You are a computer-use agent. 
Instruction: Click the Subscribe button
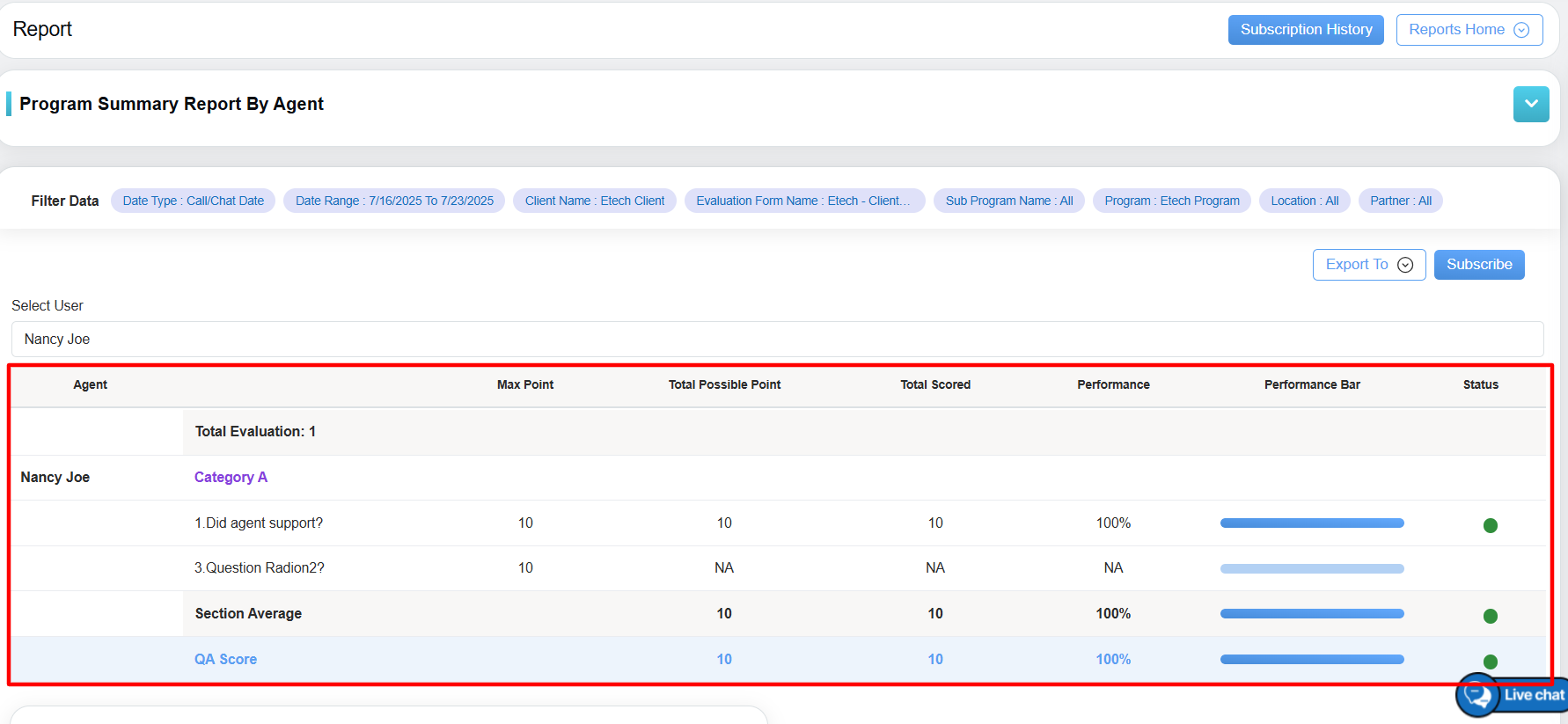point(1479,265)
